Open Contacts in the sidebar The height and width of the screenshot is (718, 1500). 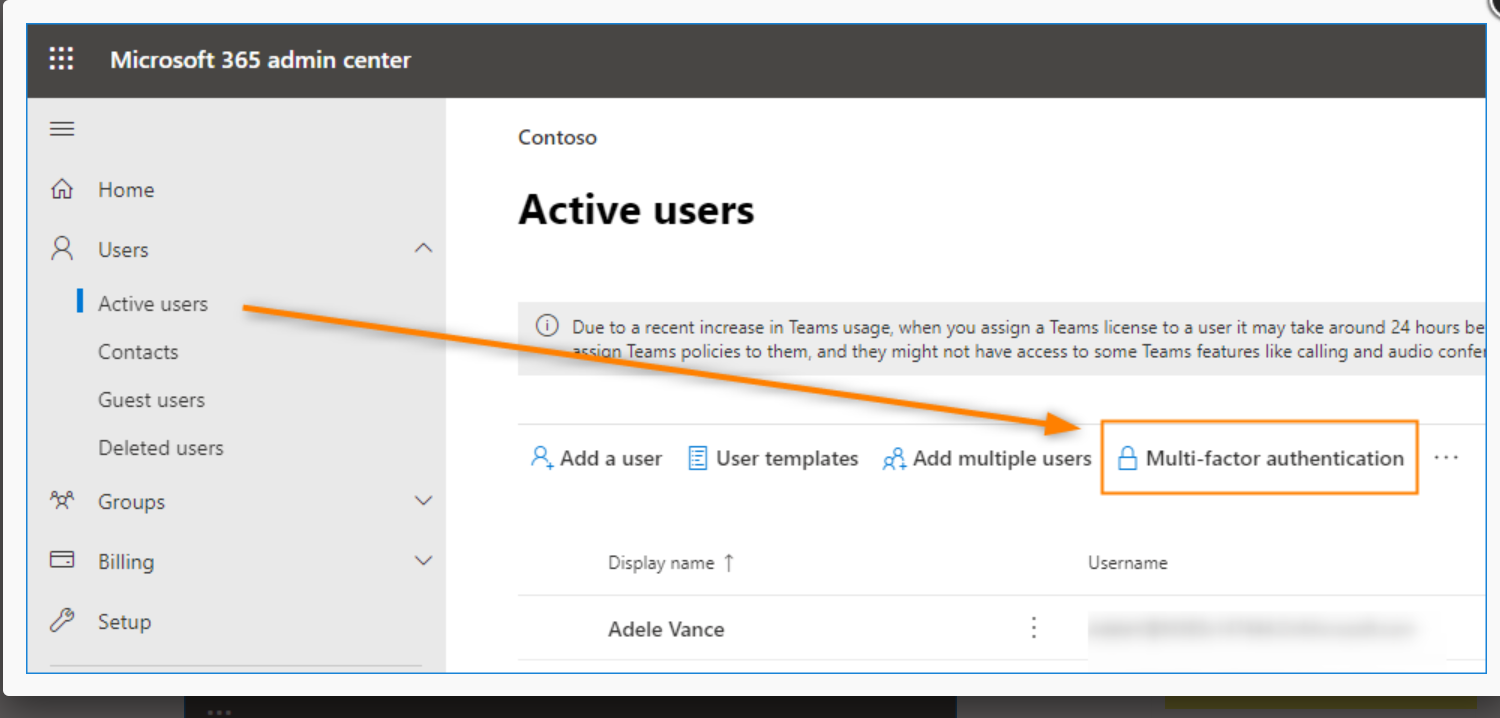pos(138,352)
